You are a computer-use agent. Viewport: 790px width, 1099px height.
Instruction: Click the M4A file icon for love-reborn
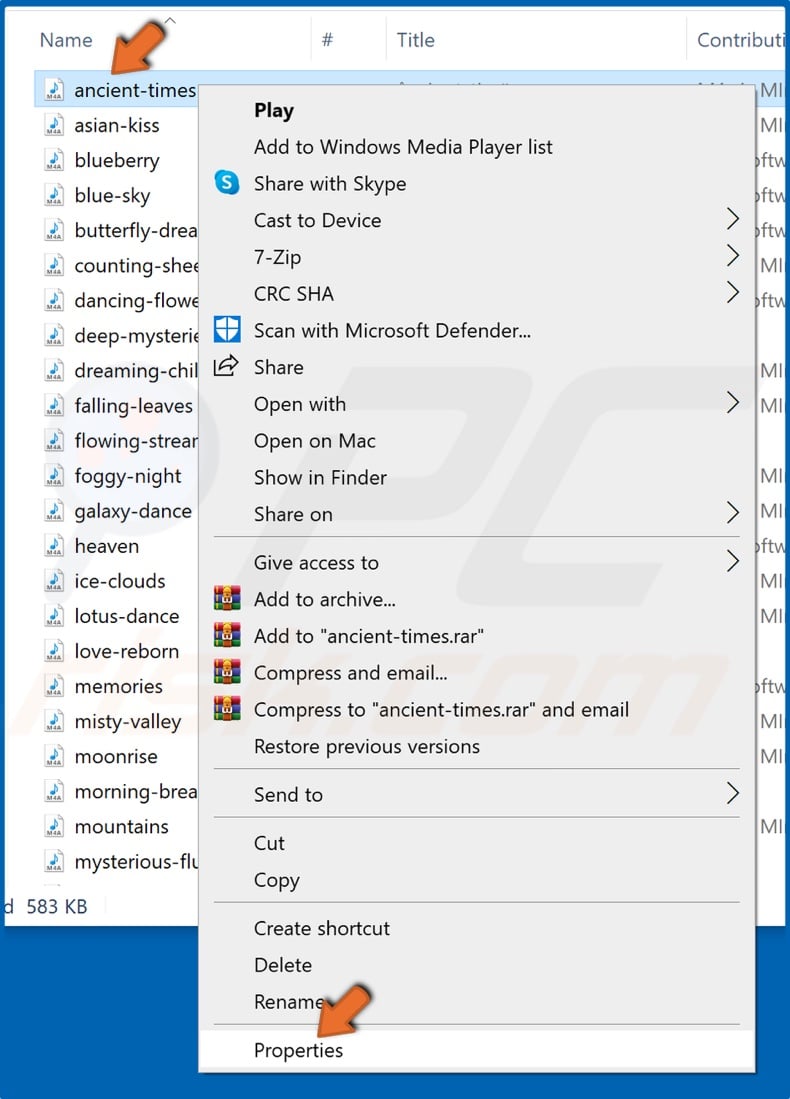(54, 650)
